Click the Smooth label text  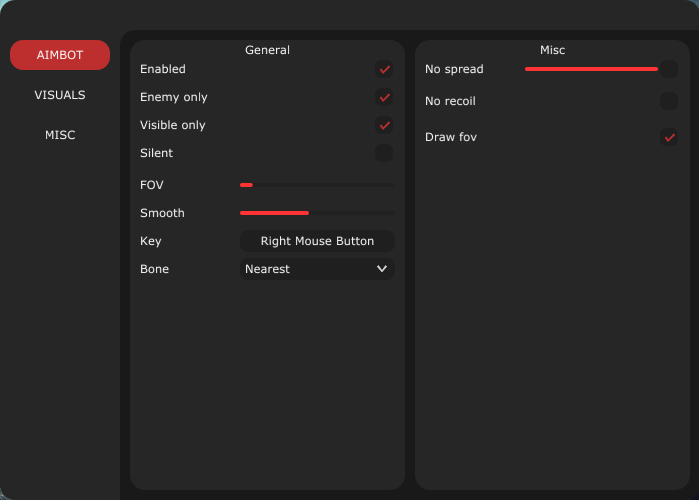pyautogui.click(x=162, y=213)
